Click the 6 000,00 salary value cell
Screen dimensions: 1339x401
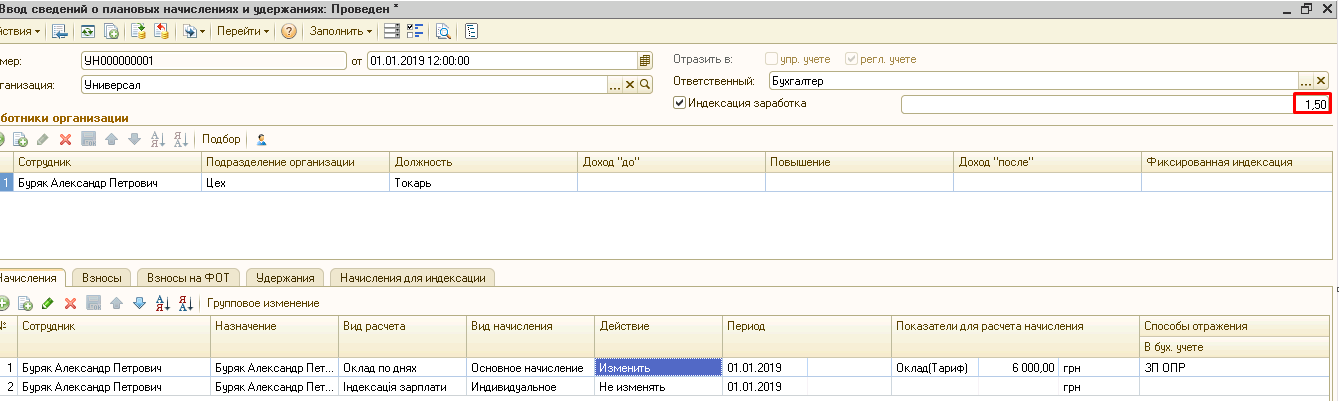click(x=1019, y=367)
